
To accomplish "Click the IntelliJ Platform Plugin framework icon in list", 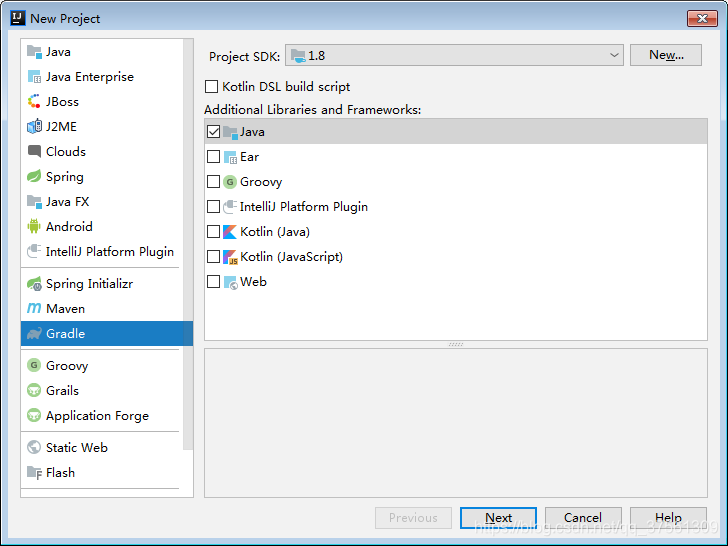I will (x=230, y=207).
